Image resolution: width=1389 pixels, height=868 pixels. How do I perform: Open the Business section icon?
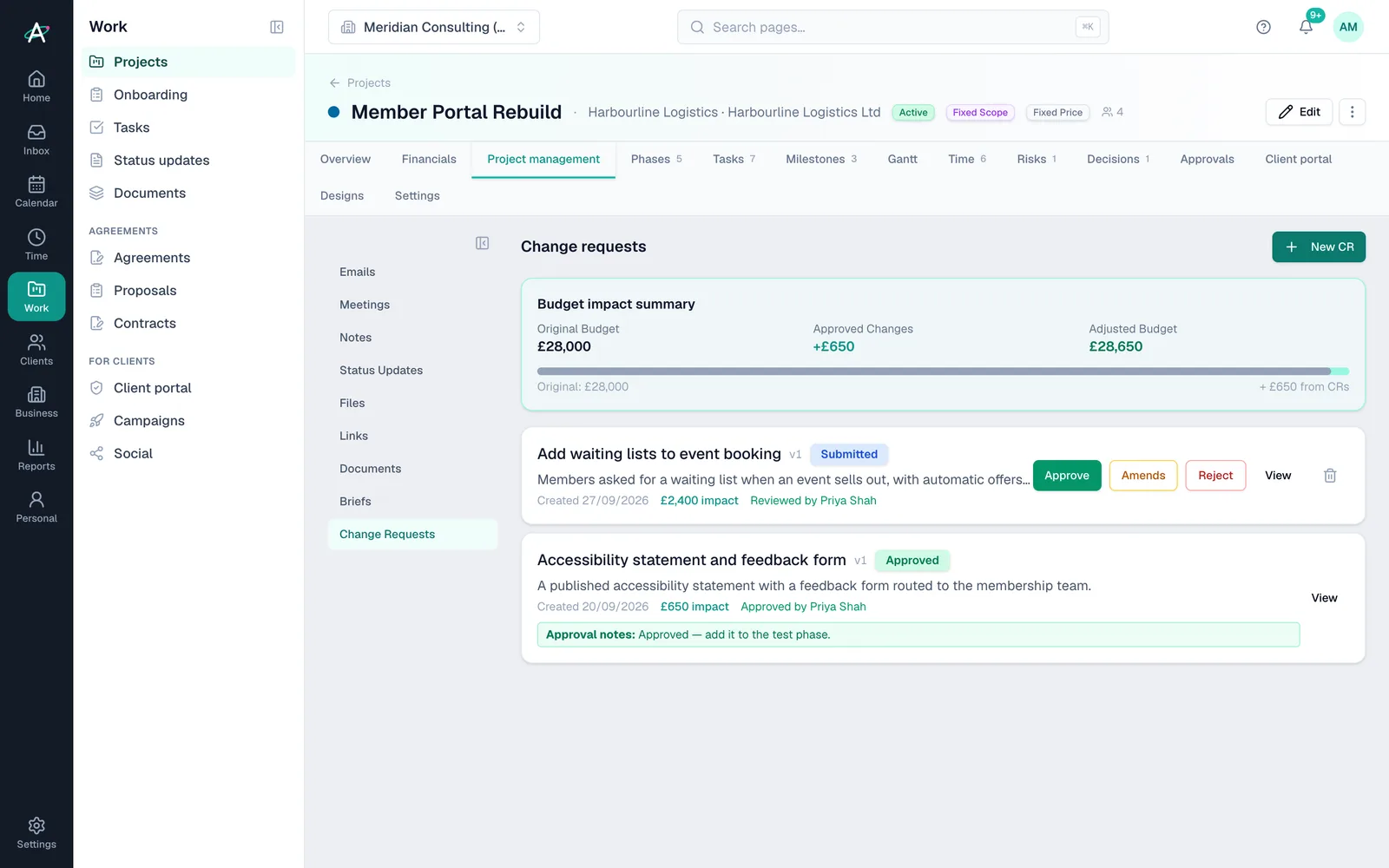point(36,402)
